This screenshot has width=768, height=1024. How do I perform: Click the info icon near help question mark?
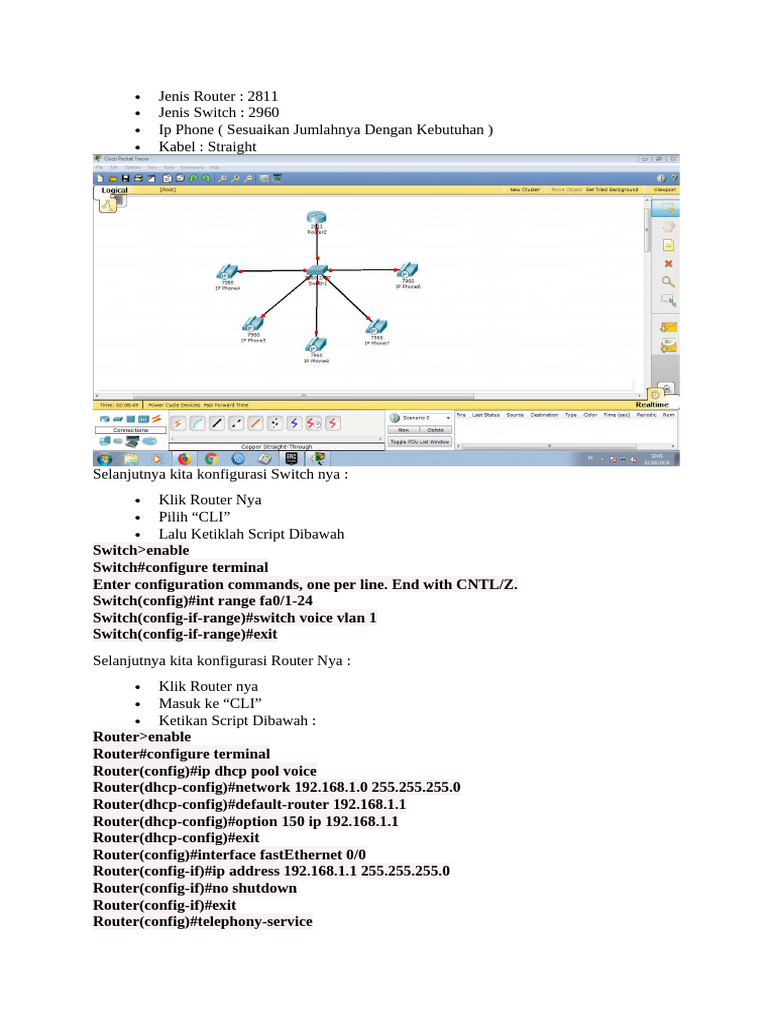coord(661,178)
